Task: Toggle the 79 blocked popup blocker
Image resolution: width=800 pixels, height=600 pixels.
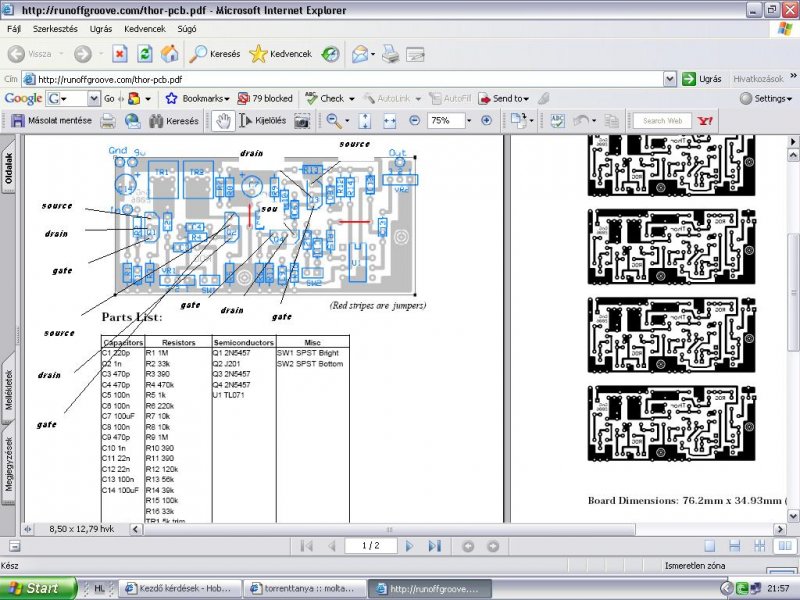Action: (265, 98)
